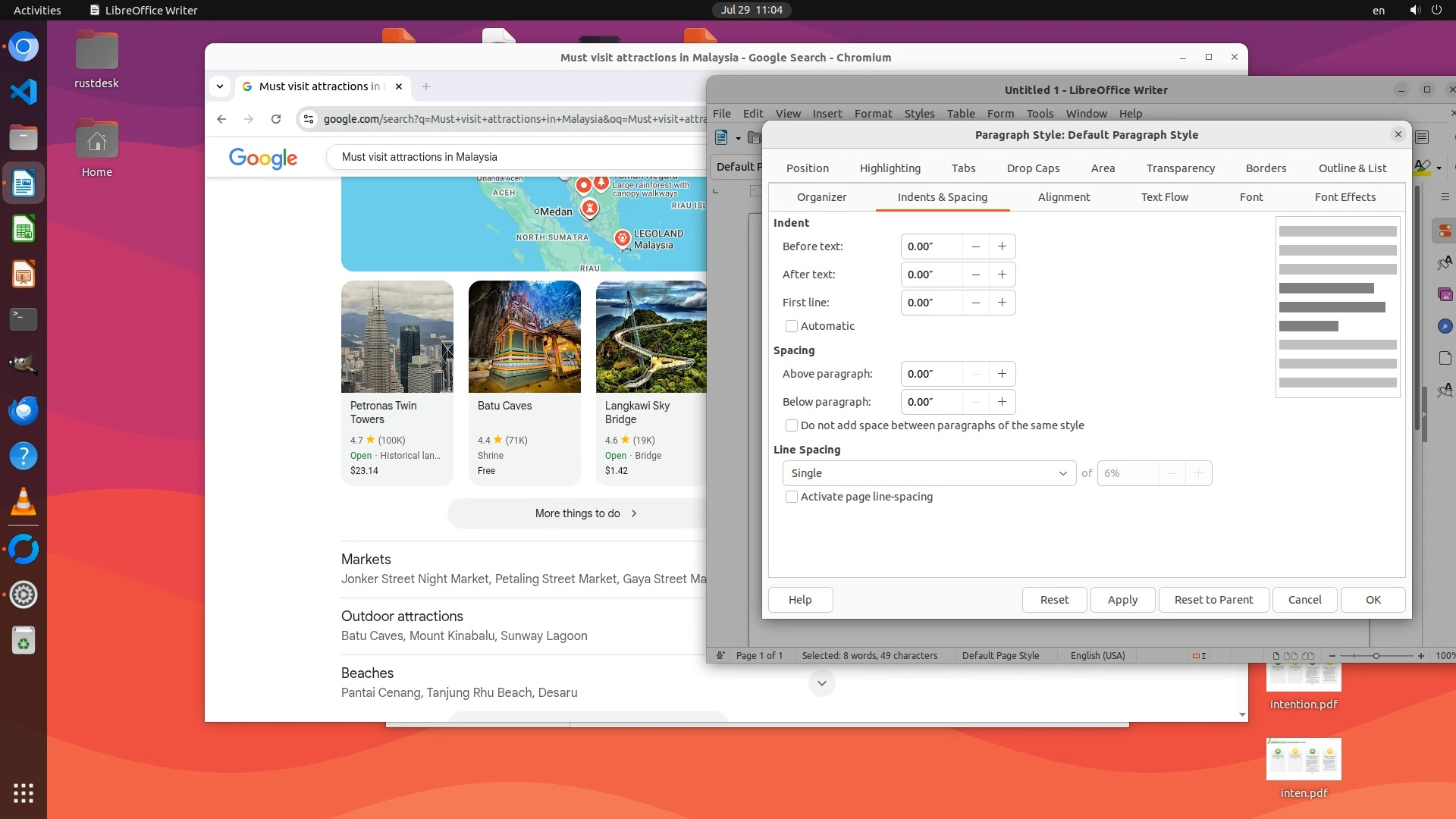Click zoom-in plus icon in Writer status bar
The height and width of the screenshot is (819, 1456).
click(1420, 656)
